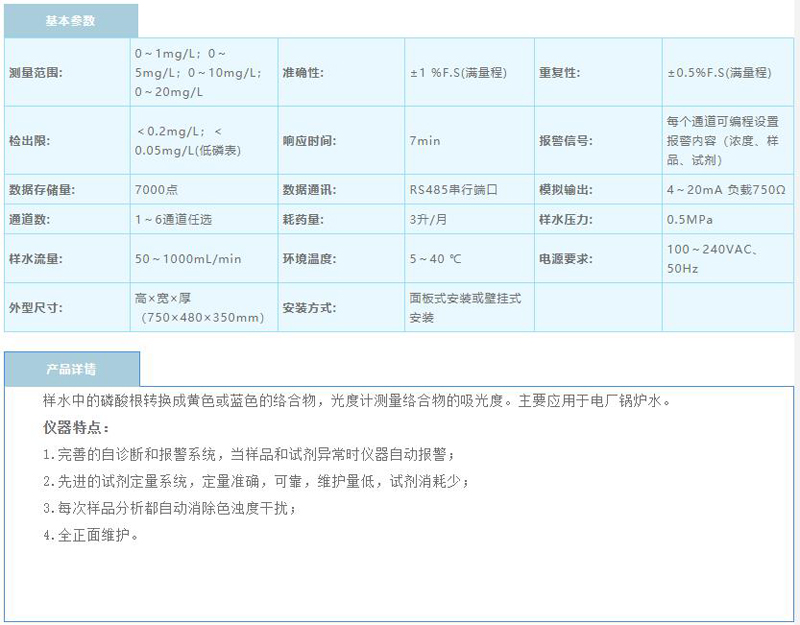Image resolution: width=800 pixels, height=625 pixels.
Task: Click the 50~1000mL/min flow value
Action: 188,259
